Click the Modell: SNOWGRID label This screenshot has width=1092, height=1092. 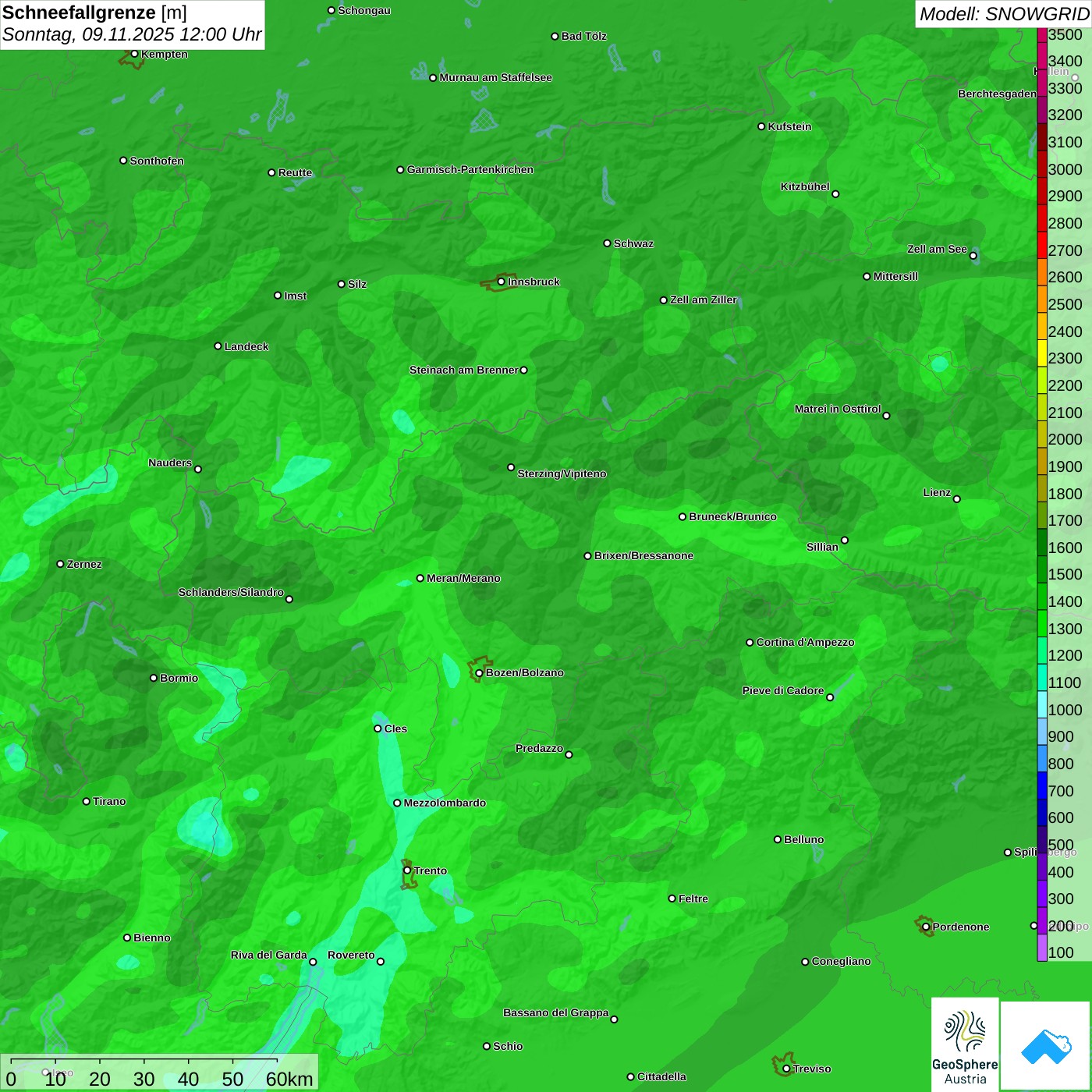point(1004,13)
